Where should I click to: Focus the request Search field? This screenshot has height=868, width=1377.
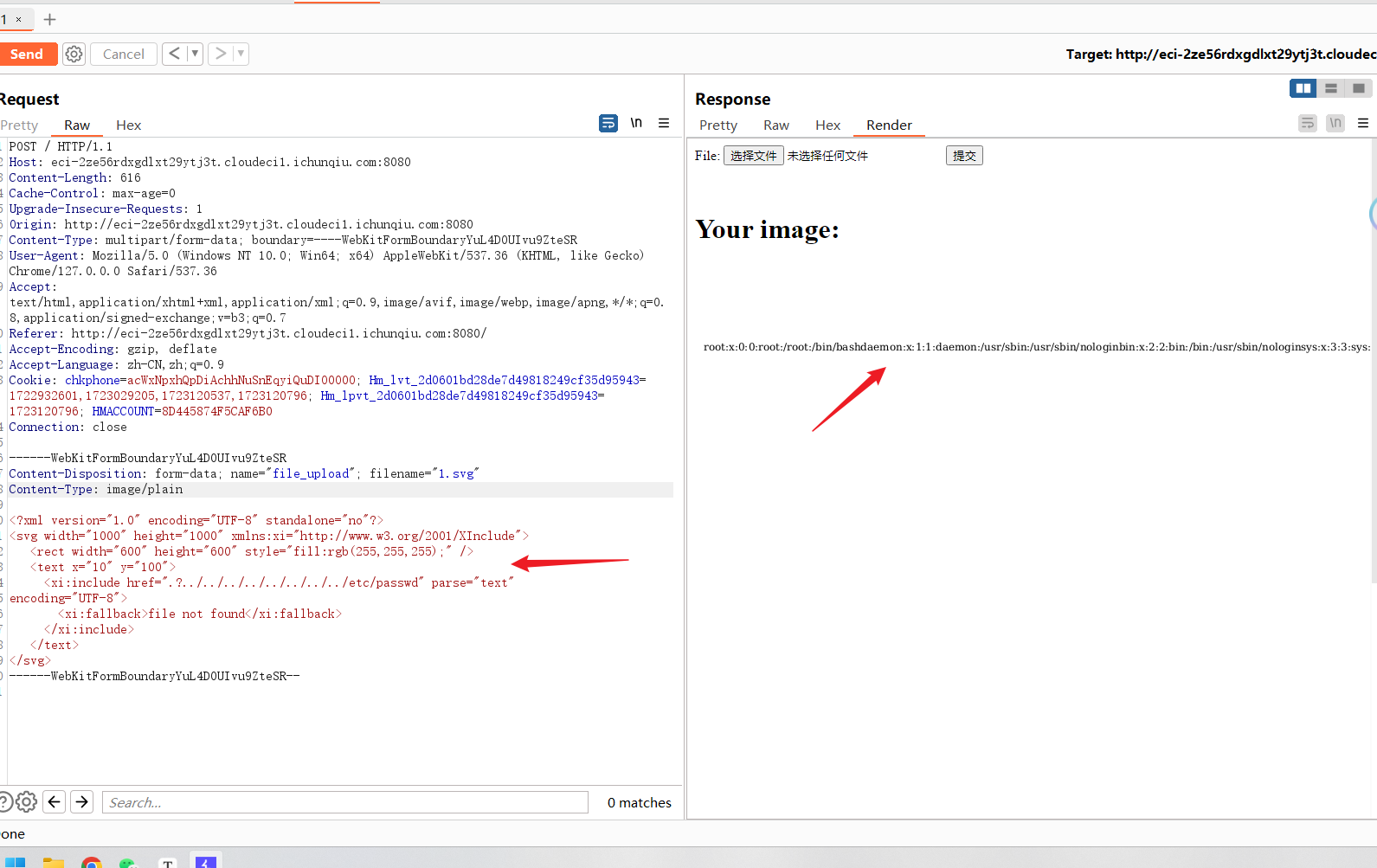(345, 802)
